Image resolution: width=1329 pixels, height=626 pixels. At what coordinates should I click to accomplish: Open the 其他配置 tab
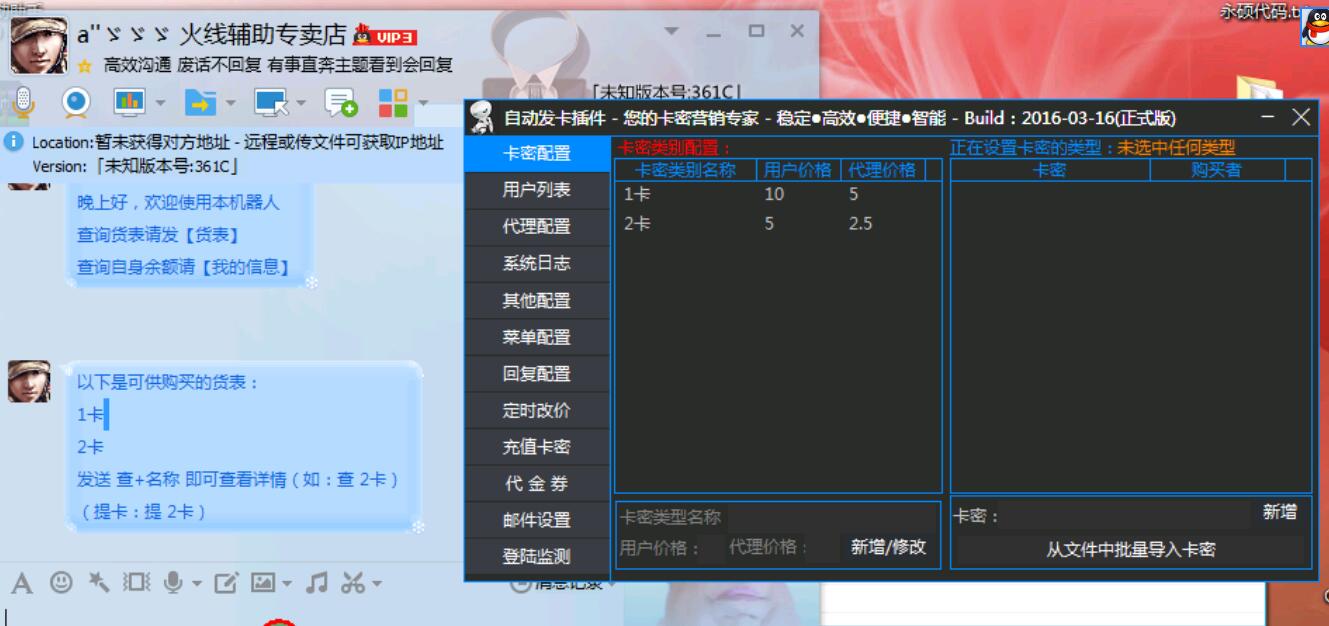(x=537, y=301)
